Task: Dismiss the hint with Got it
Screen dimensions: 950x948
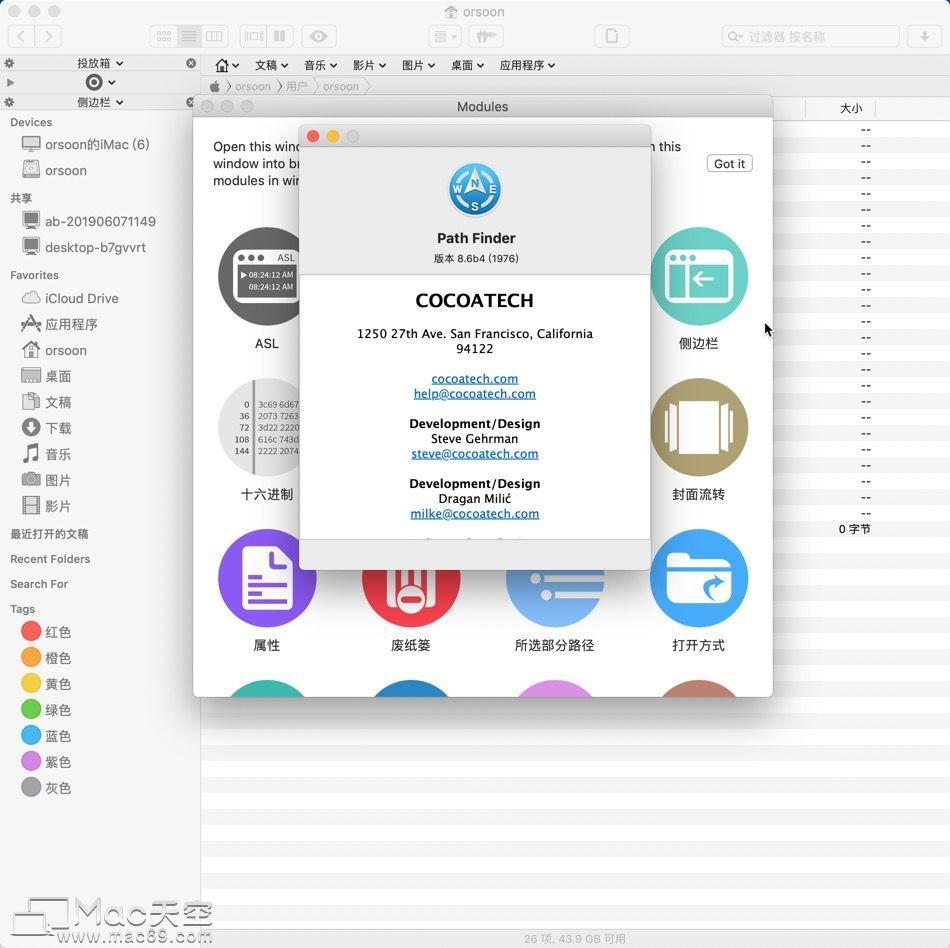Action: (x=729, y=164)
